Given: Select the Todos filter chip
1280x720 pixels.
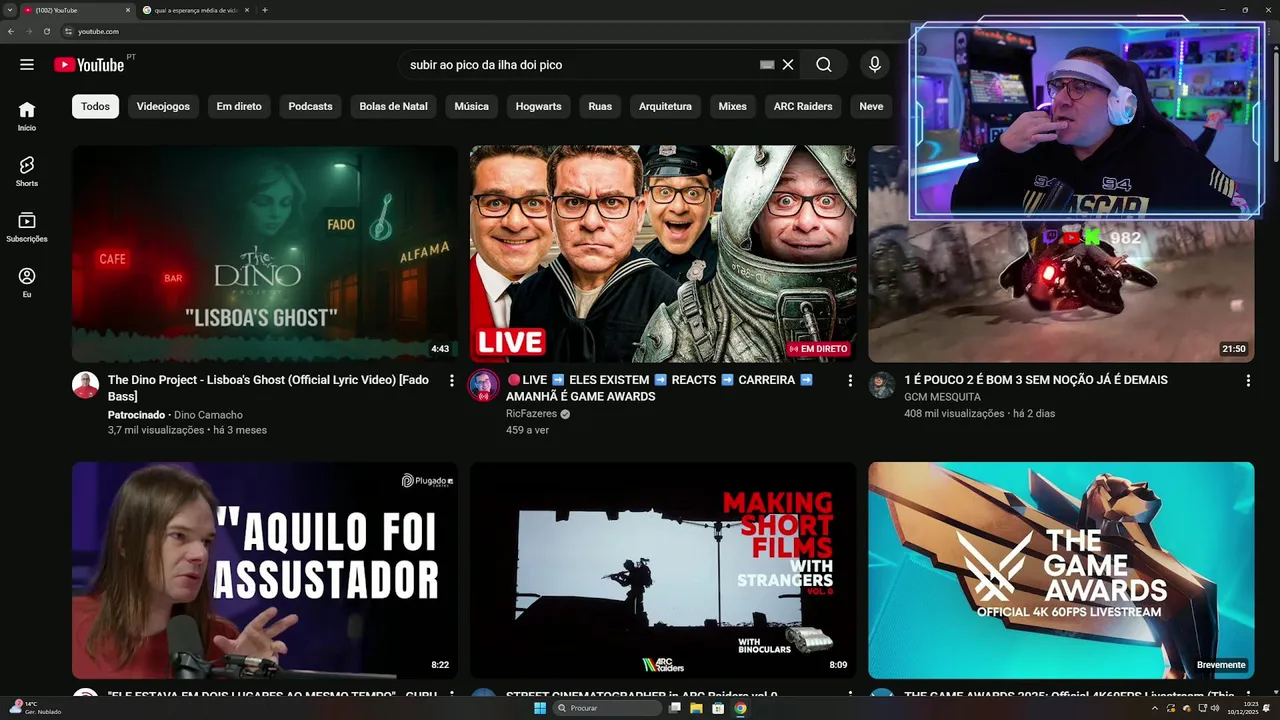Looking at the screenshot, I should 96,106.
